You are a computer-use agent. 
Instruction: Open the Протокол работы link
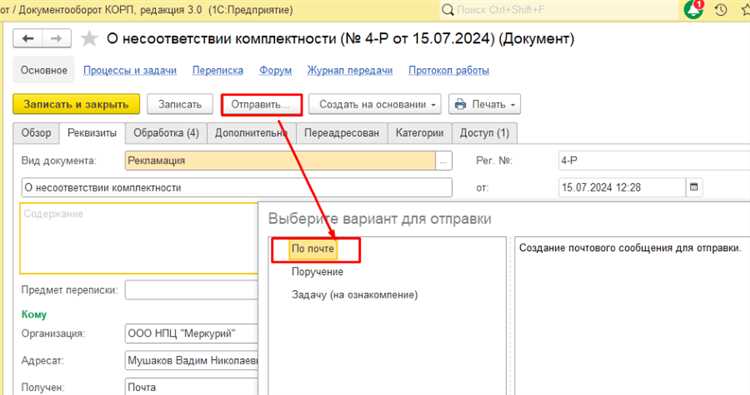coord(449,70)
